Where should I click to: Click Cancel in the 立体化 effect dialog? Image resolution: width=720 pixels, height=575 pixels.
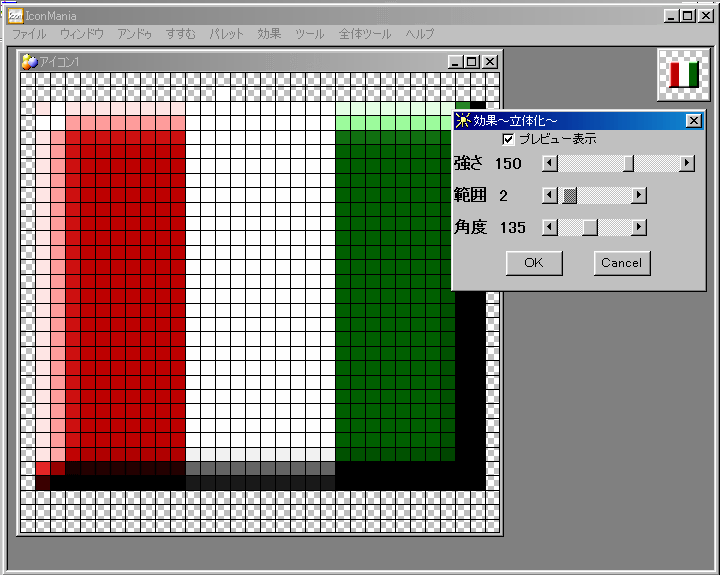tap(622, 263)
